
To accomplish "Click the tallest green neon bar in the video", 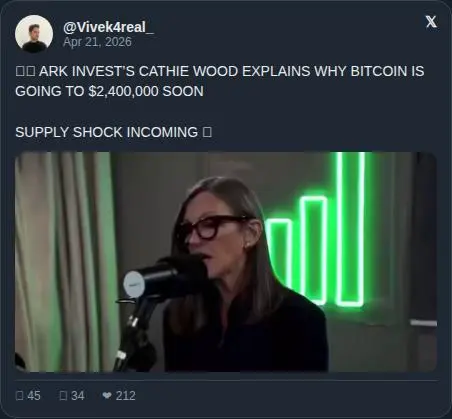I will click(x=350, y=229).
